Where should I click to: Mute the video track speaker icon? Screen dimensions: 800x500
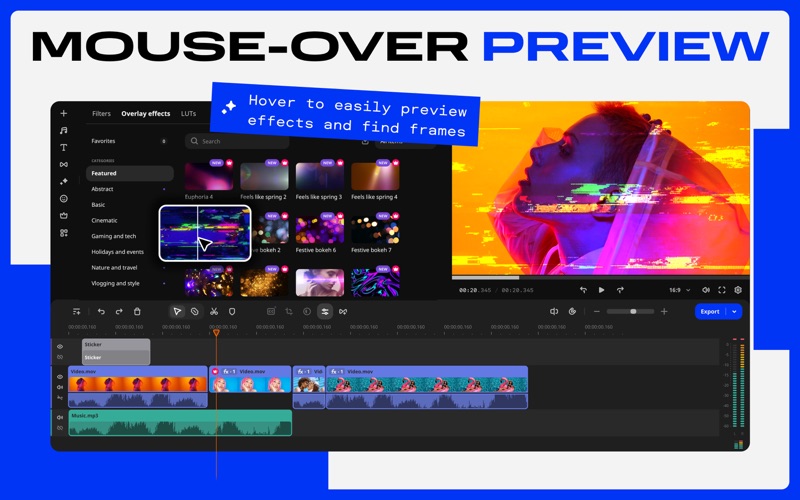pos(60,387)
